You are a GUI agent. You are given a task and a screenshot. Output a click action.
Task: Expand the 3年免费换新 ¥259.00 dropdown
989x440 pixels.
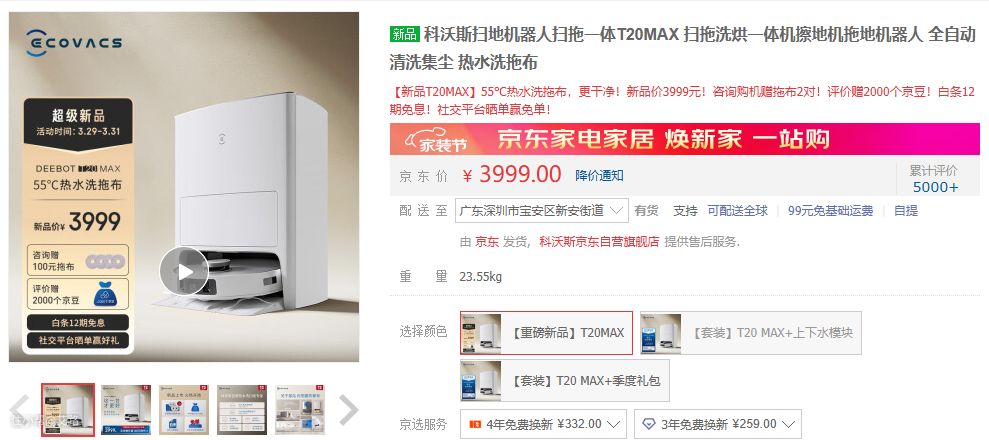(718, 424)
